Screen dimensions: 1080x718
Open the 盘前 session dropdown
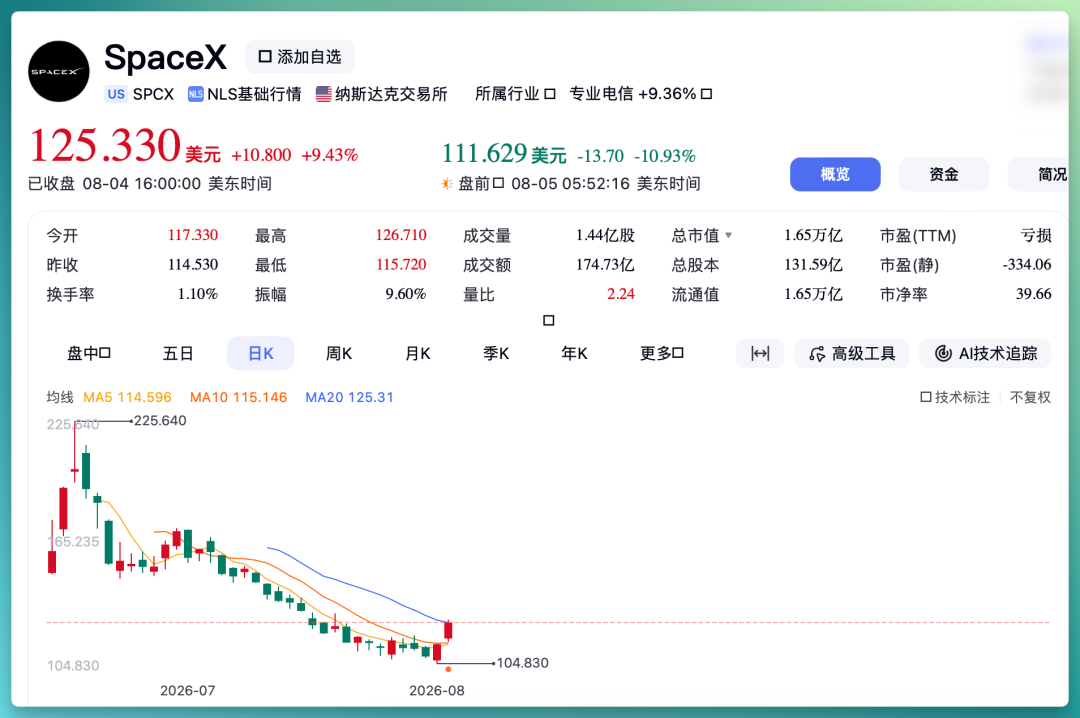point(499,183)
